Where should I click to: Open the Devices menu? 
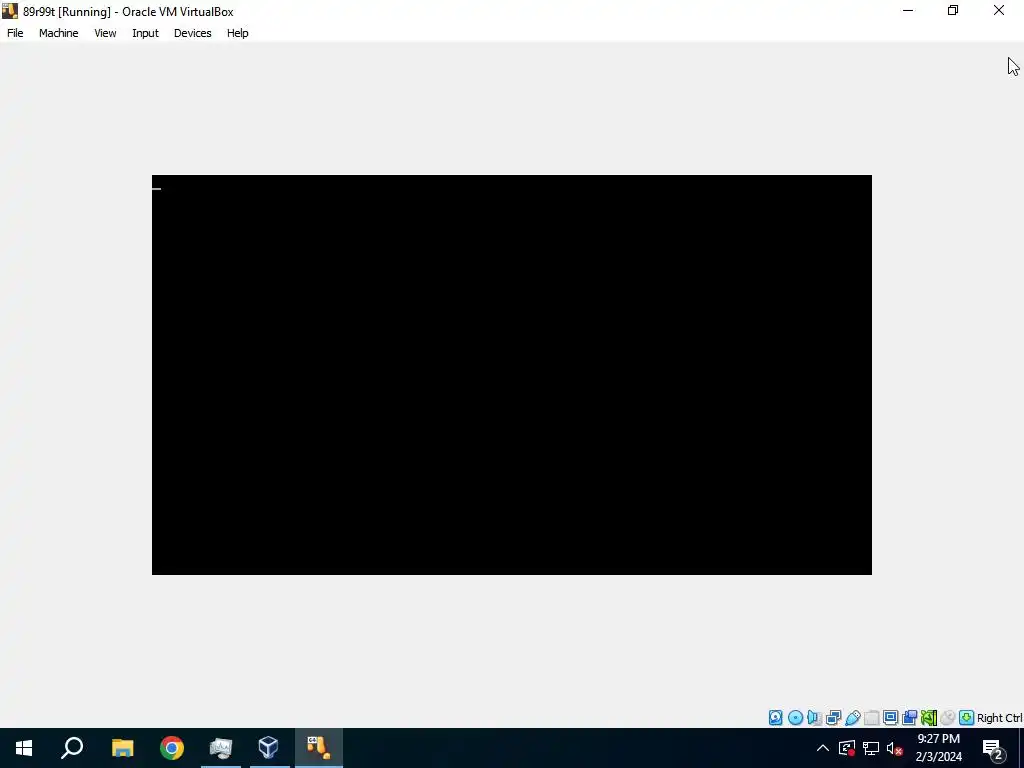pyautogui.click(x=193, y=33)
